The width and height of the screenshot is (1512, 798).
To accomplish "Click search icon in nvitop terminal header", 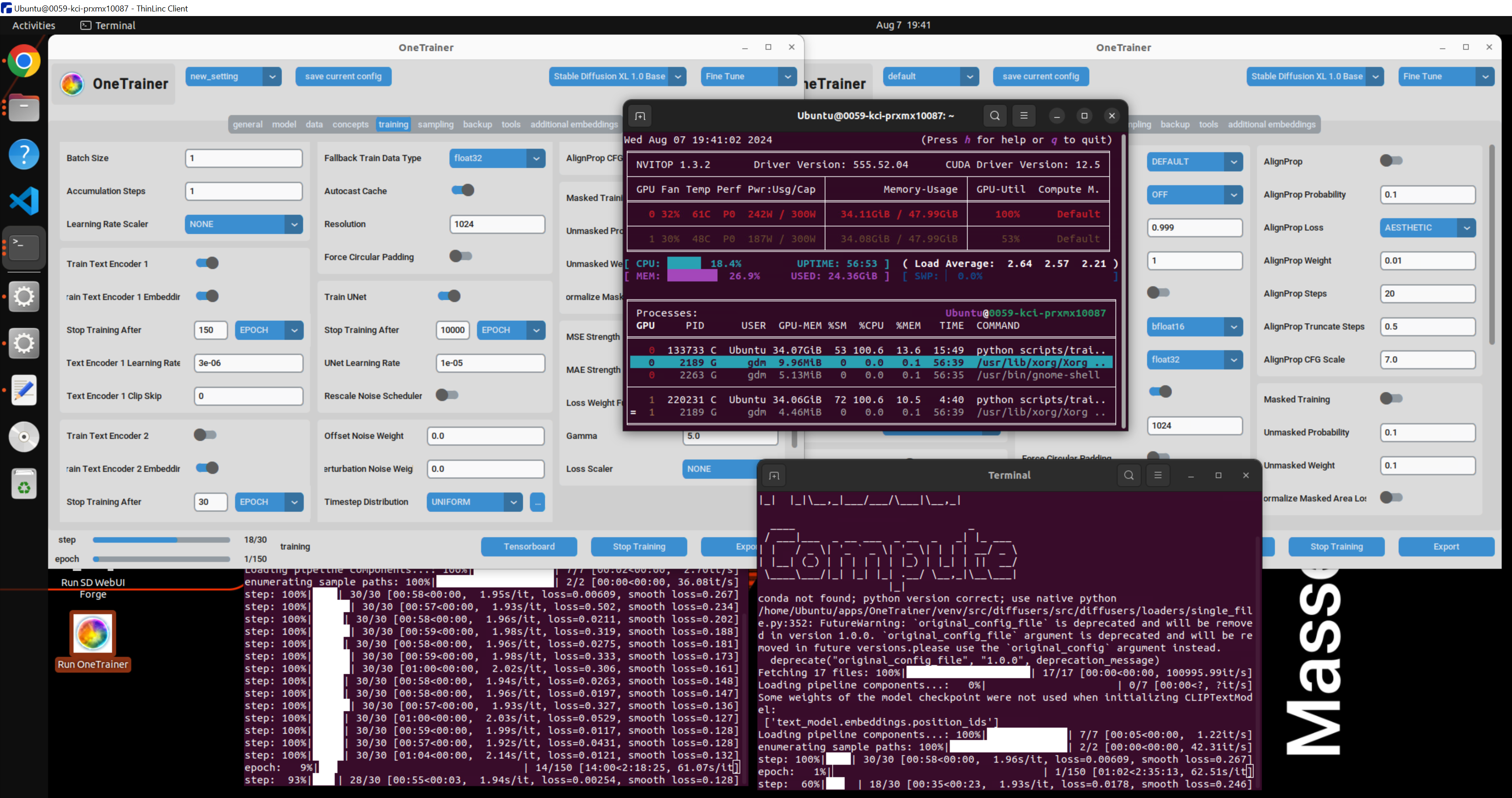I will [x=995, y=116].
